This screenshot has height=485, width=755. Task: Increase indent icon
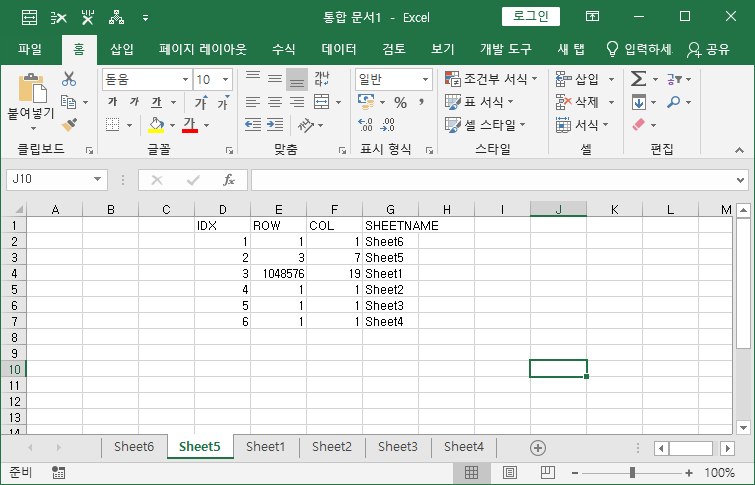coord(275,125)
